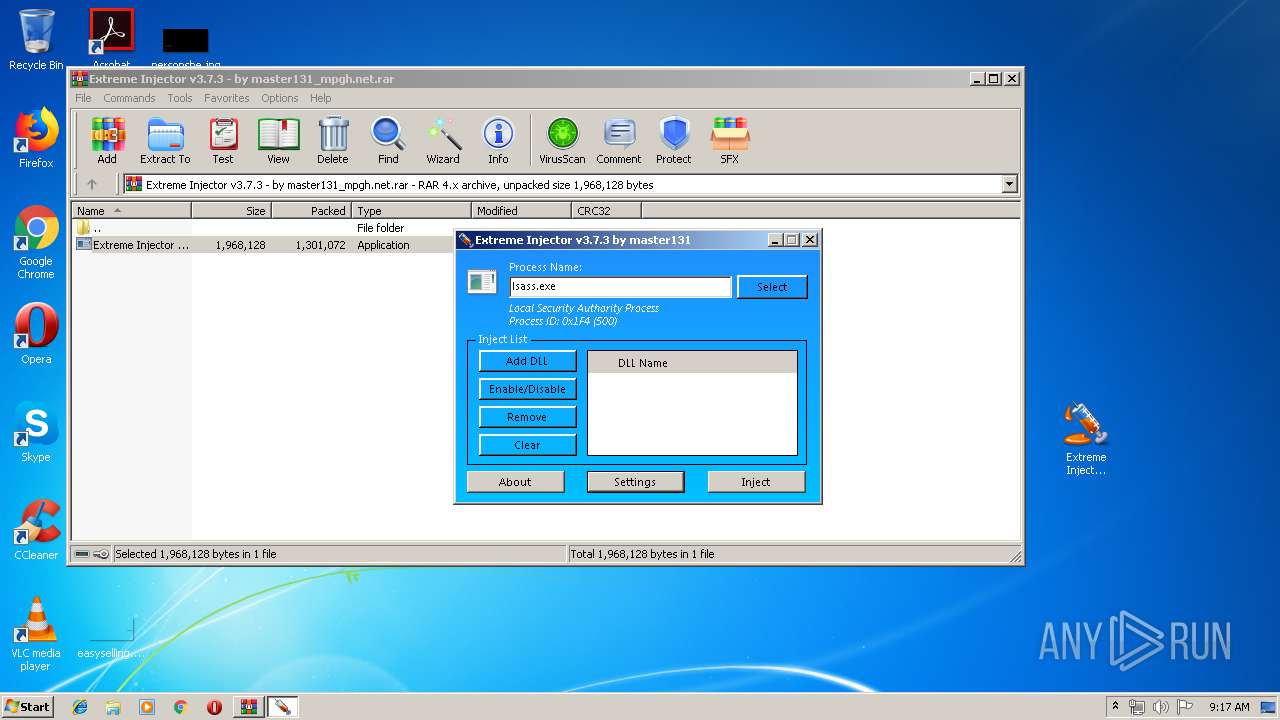Click the 9:17 AM taskbar clock
Image resolution: width=1280 pixels, height=720 pixels.
coord(1229,707)
